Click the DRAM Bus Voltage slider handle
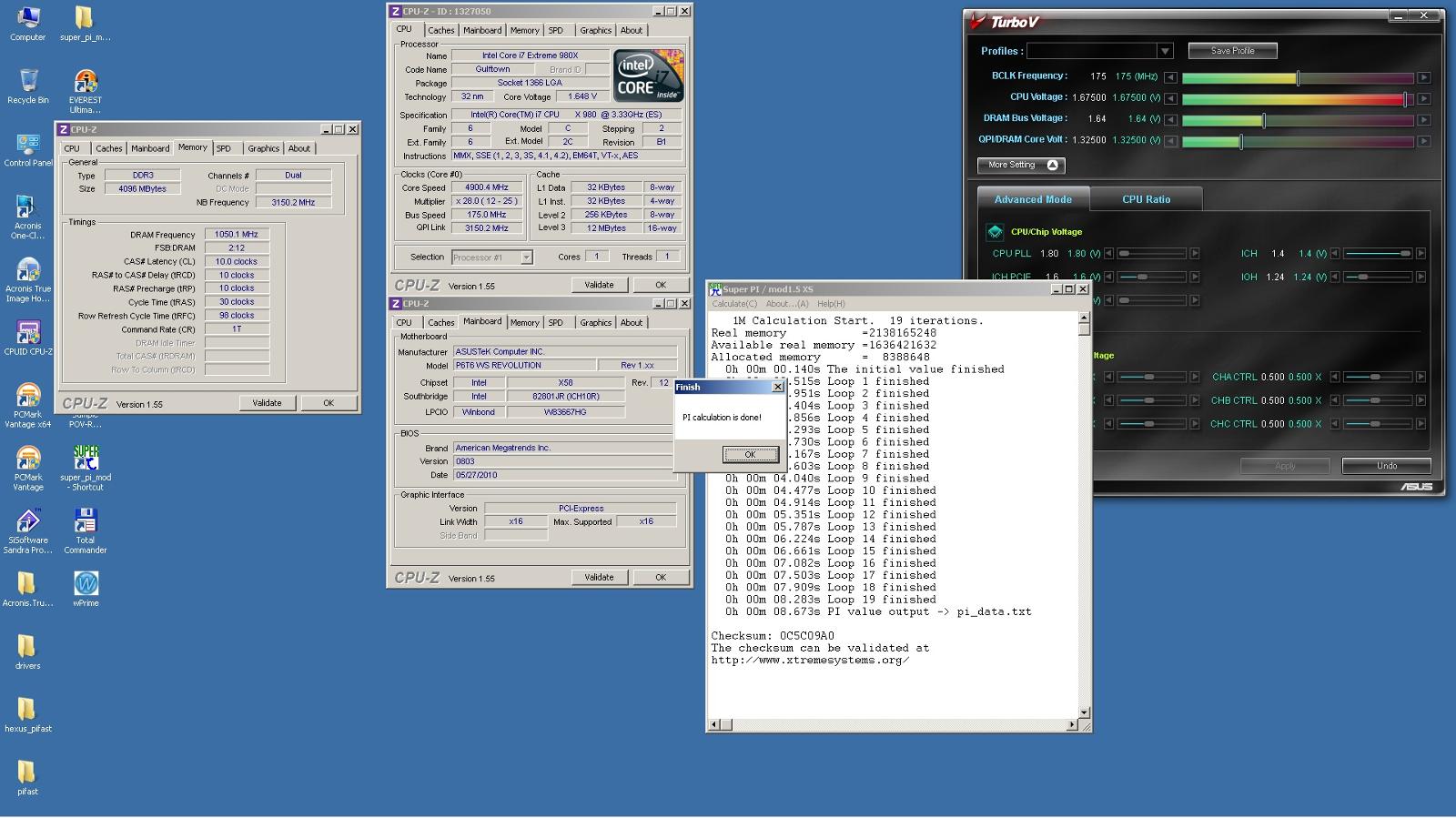Image resolution: width=1456 pixels, height=818 pixels. pyautogui.click(x=1263, y=120)
